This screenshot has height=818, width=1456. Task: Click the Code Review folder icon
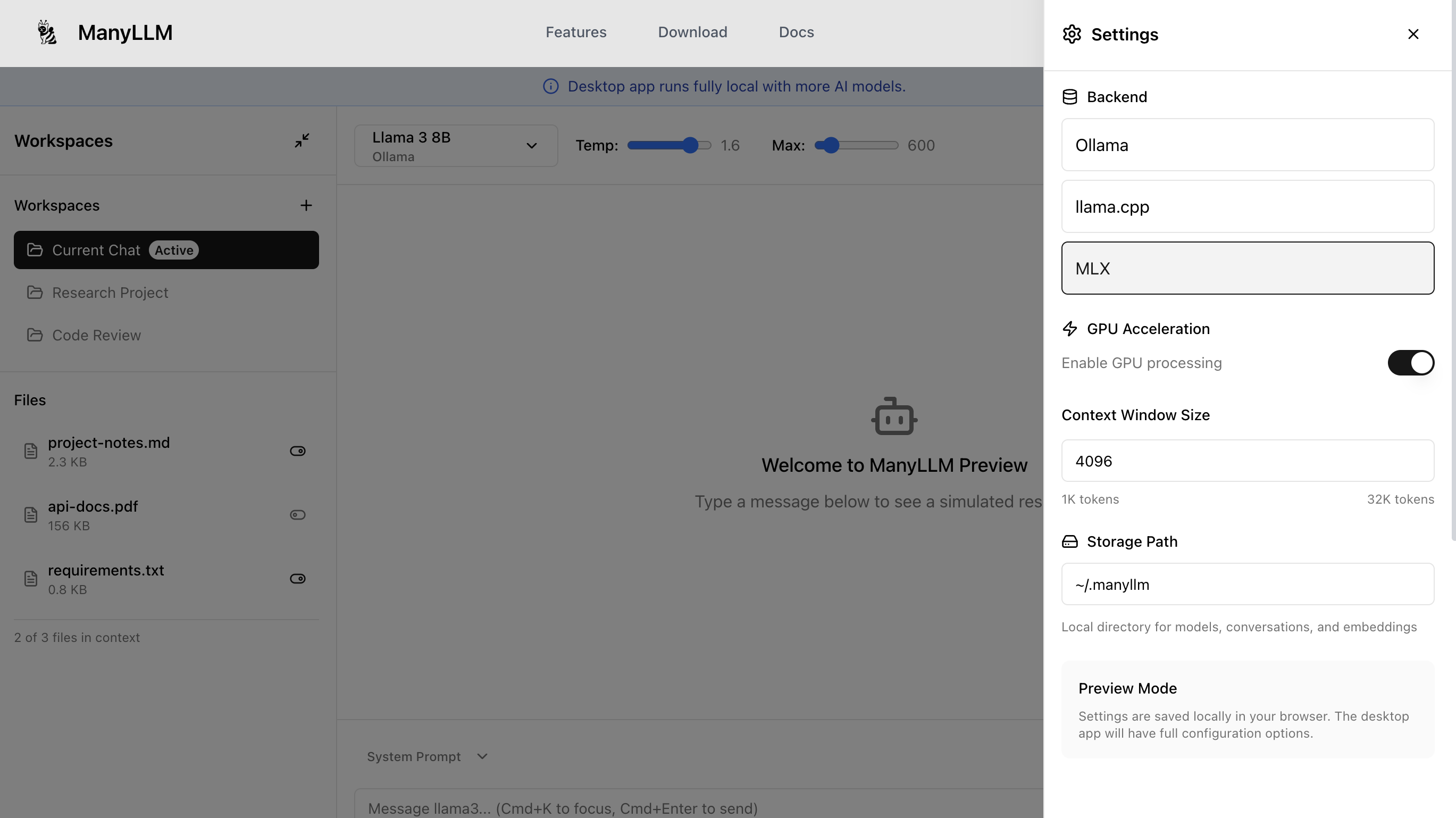[x=35, y=335]
